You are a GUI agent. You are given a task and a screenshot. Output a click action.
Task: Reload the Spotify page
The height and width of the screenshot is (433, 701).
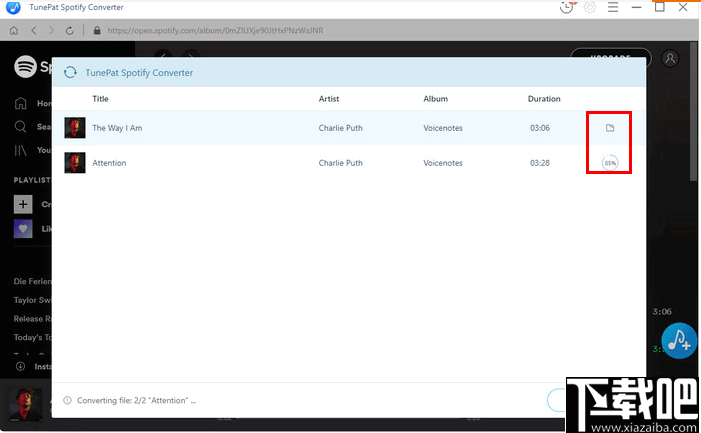coord(69,30)
